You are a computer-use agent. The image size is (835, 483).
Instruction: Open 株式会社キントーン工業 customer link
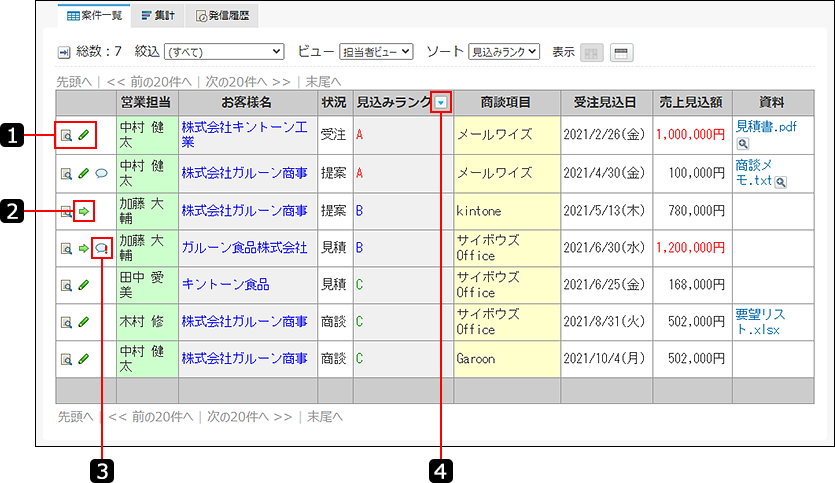tap(244, 134)
